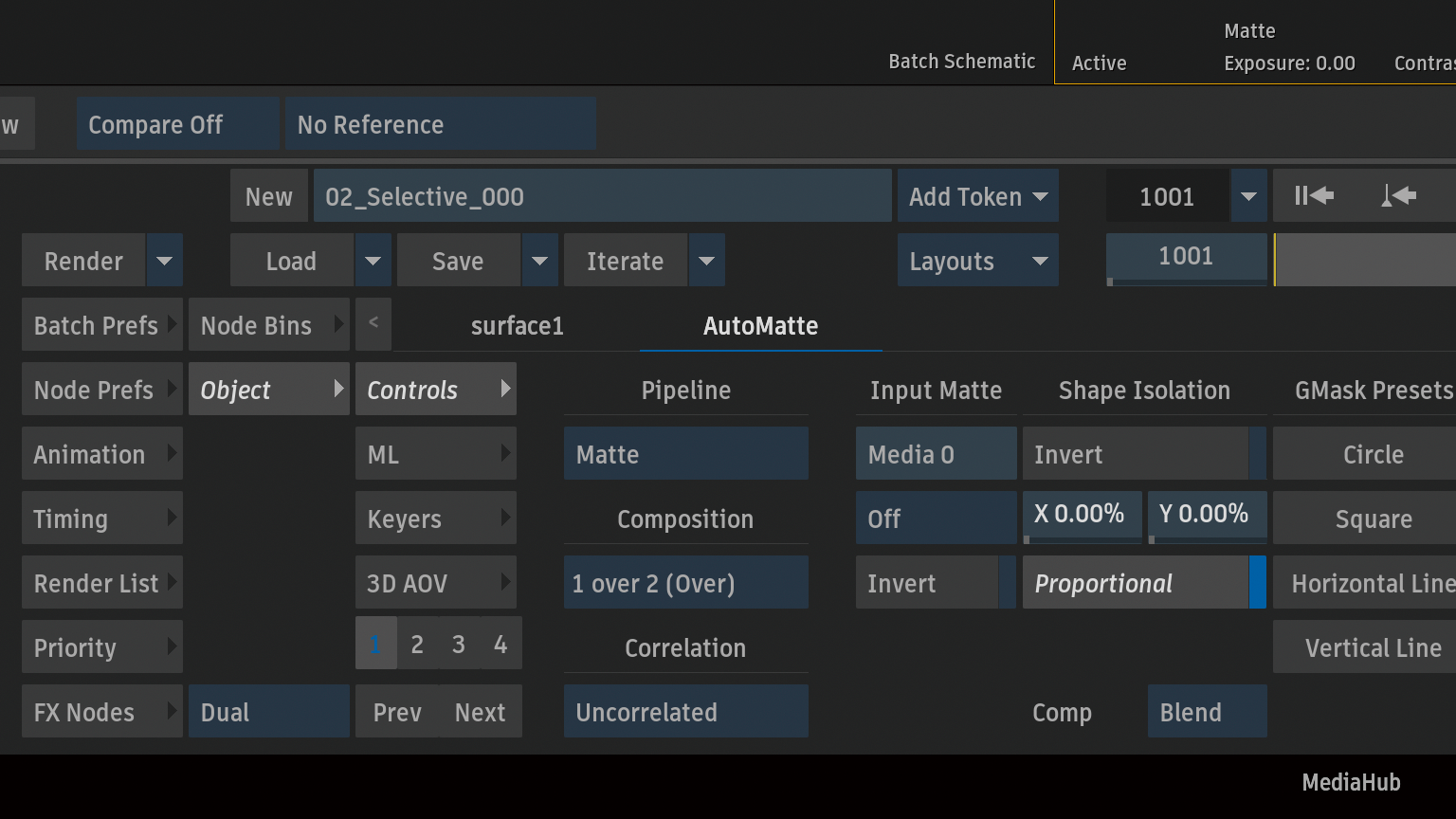1456x819 pixels.
Task: Expand the Save options arrow
Action: point(539,261)
